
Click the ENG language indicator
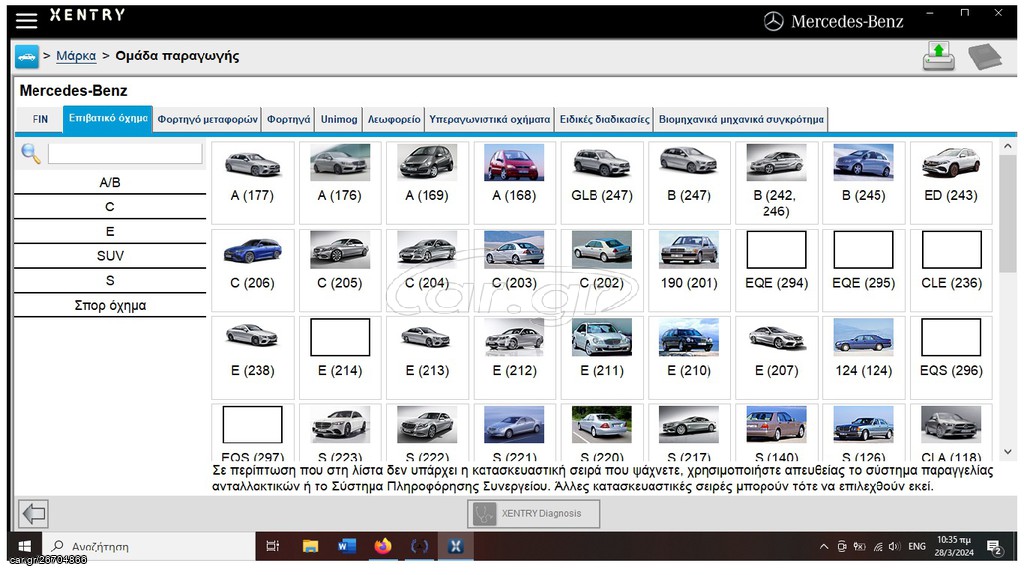917,546
